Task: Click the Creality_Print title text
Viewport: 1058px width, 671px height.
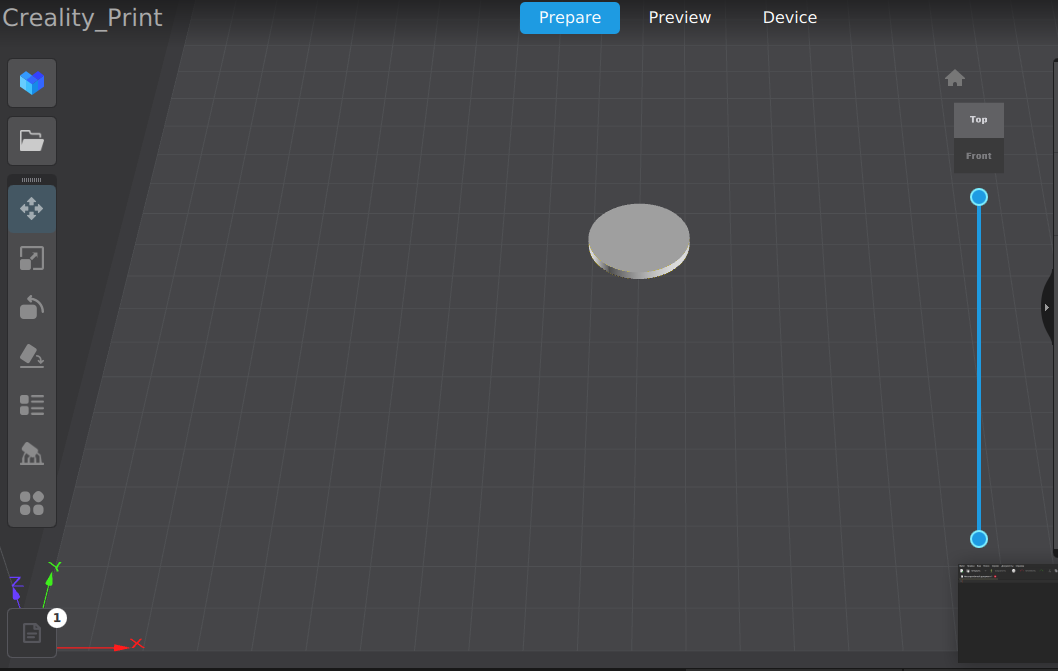Action: (82, 18)
